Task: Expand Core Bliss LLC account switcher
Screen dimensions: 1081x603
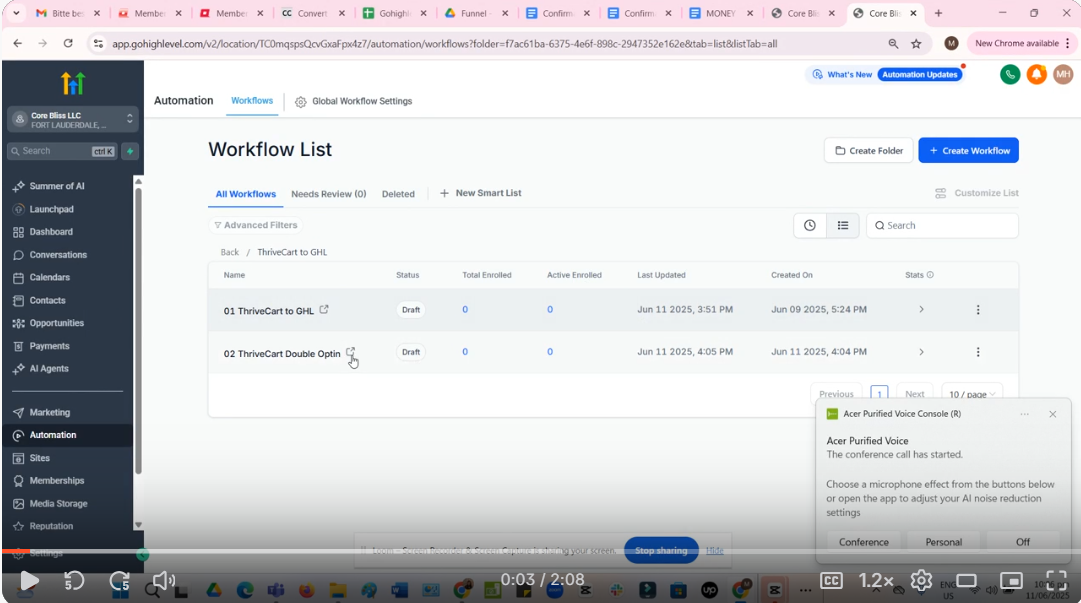Action: pos(72,119)
